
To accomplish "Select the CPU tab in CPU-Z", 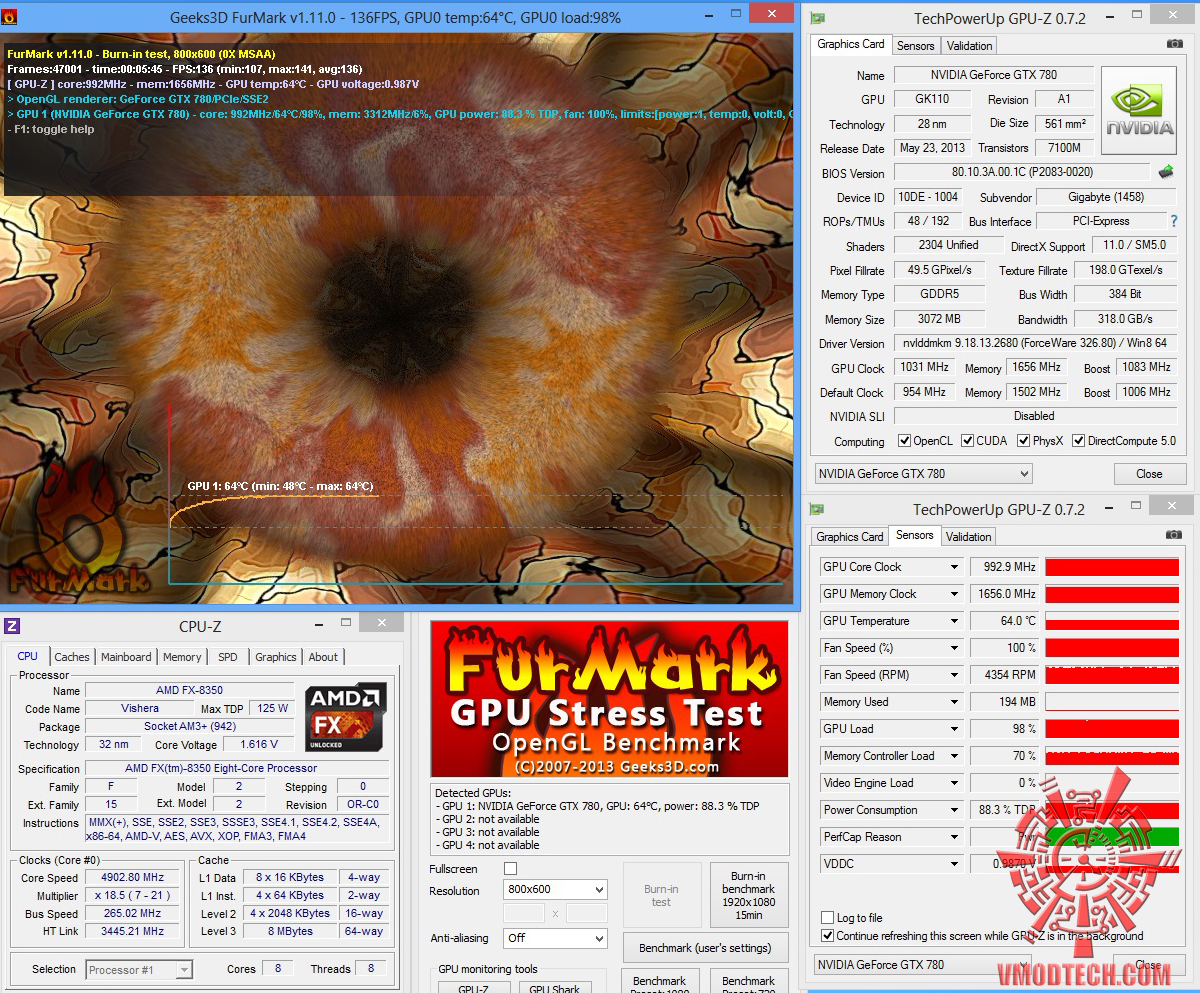I will pyautogui.click(x=28, y=656).
